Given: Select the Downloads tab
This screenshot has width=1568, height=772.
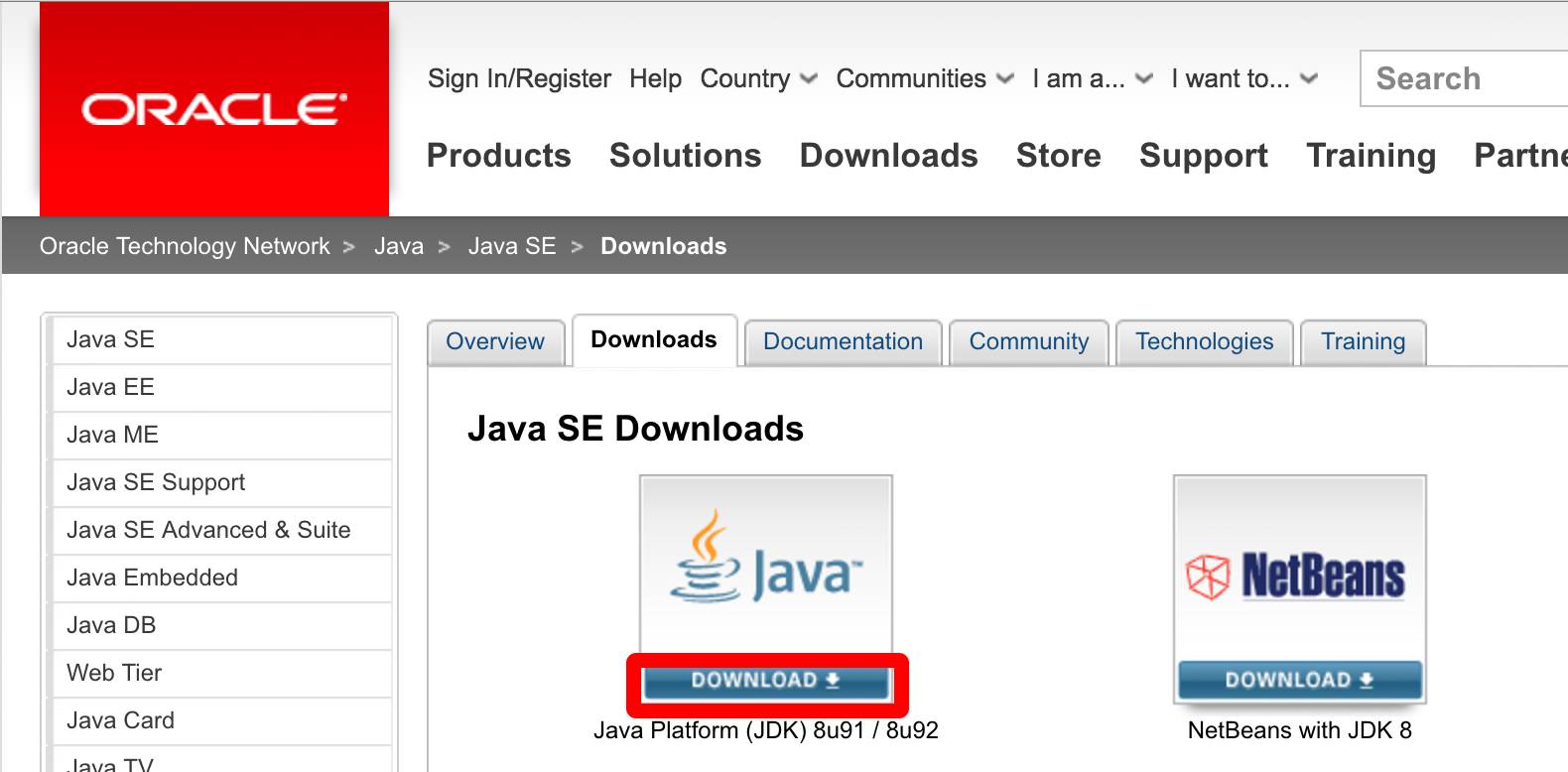Looking at the screenshot, I should click(x=654, y=340).
